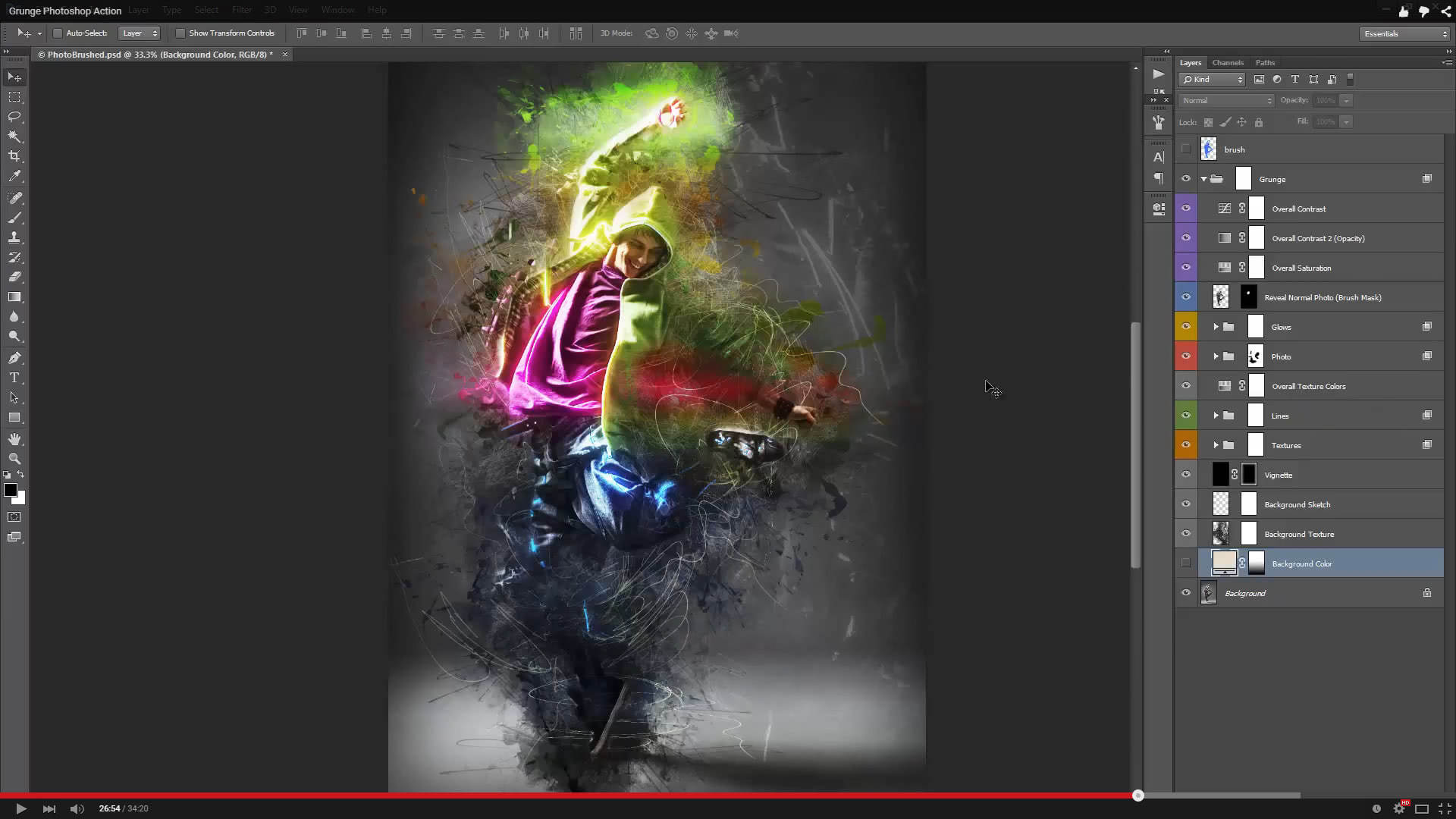Check Show Transform Controls

[x=180, y=33]
